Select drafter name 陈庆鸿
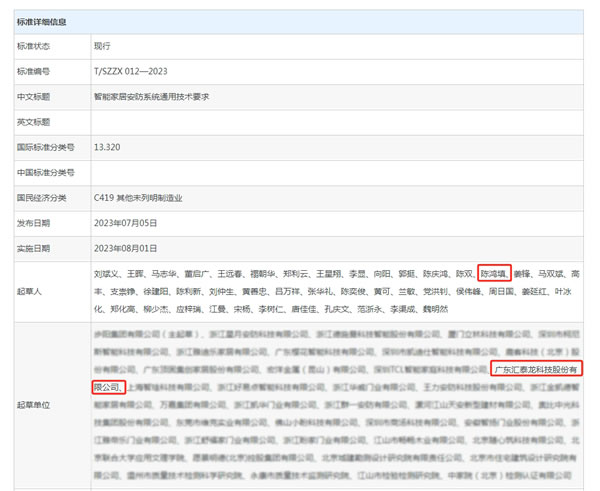The image size is (600, 491). pos(435,274)
